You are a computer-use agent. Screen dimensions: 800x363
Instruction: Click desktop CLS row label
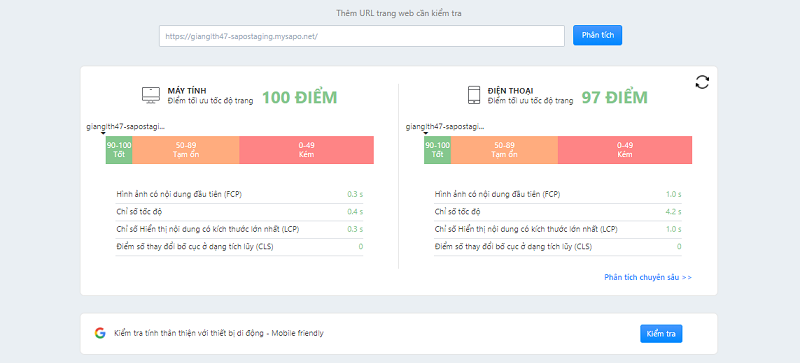click(x=195, y=247)
